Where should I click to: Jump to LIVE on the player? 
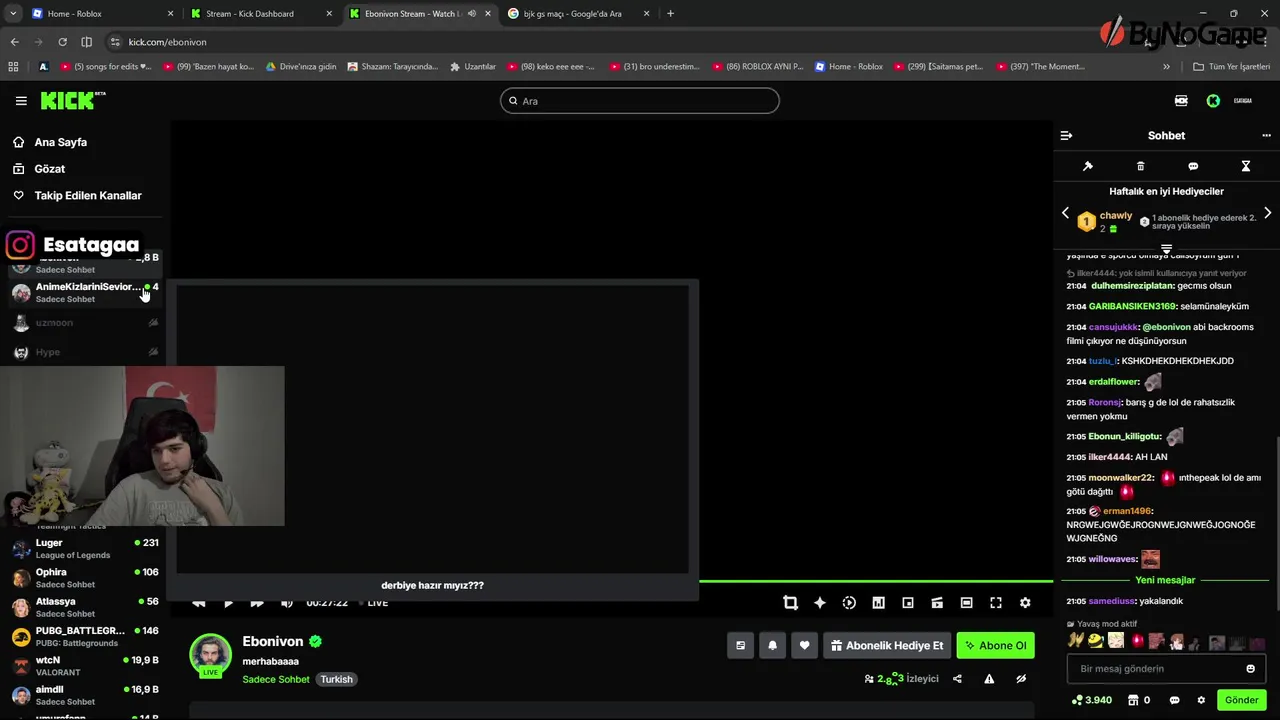click(x=377, y=603)
